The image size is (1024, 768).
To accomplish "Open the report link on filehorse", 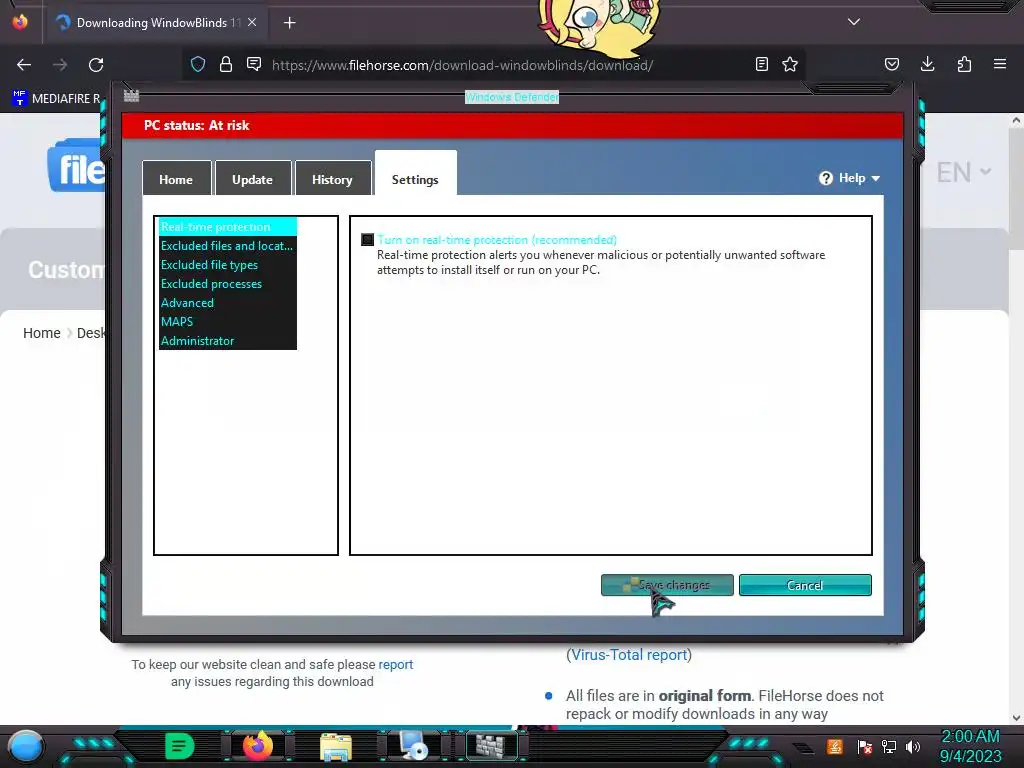I will click(x=396, y=664).
